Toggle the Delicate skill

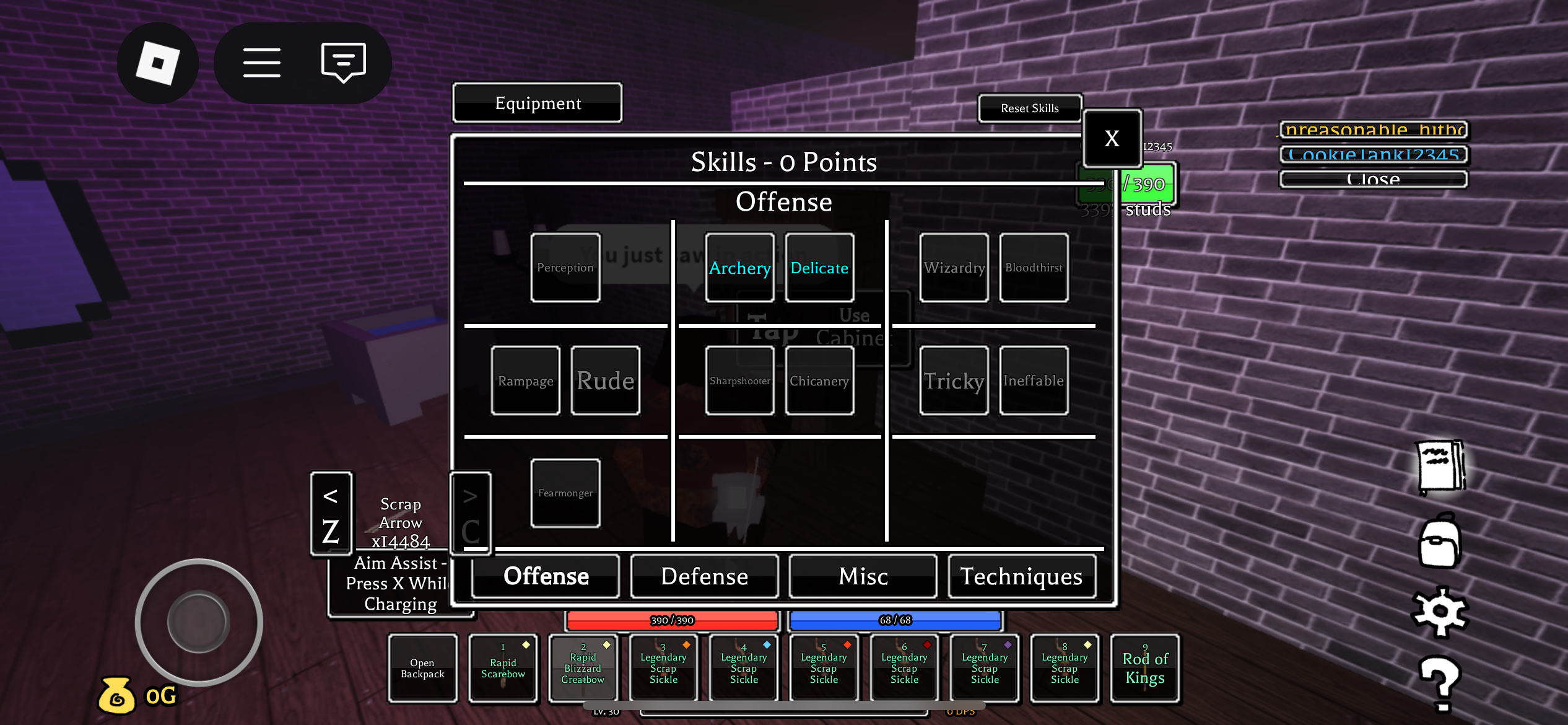click(x=819, y=268)
